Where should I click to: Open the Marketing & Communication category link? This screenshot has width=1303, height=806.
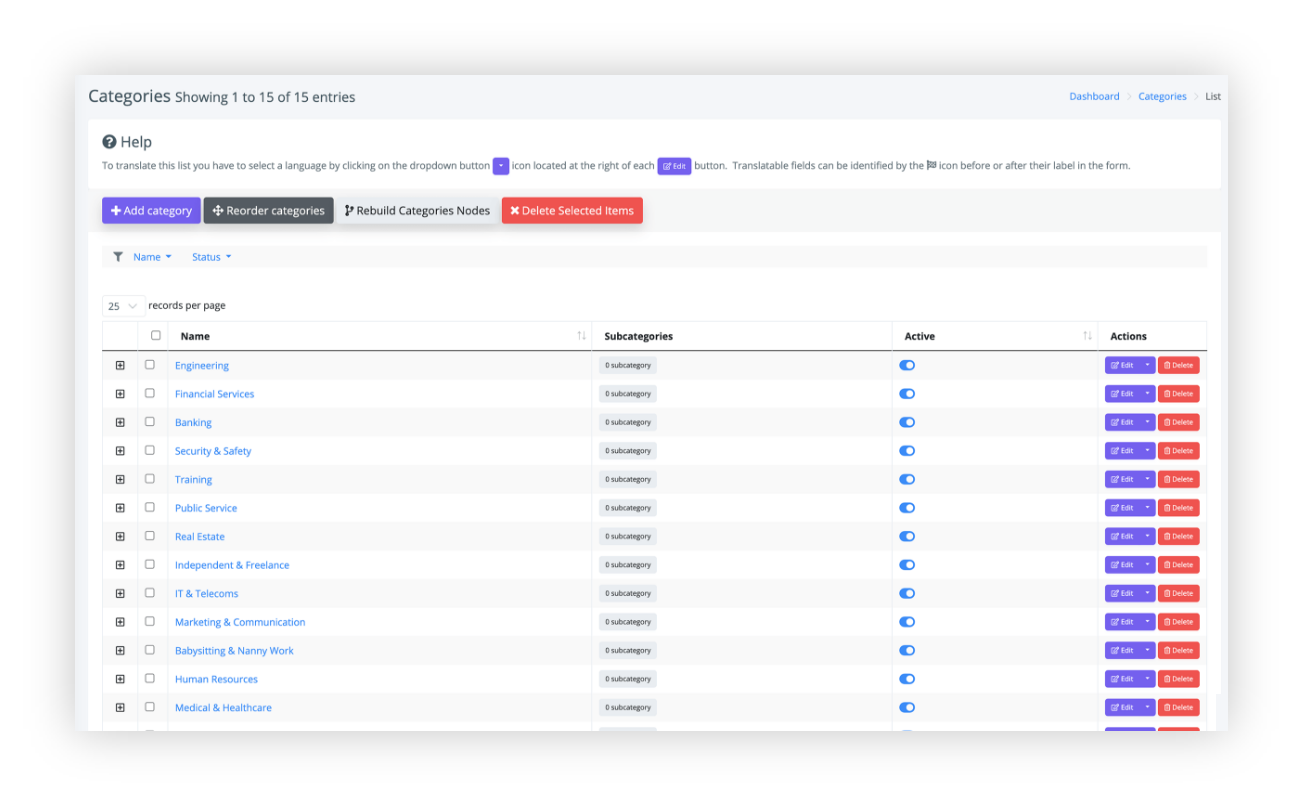point(240,622)
